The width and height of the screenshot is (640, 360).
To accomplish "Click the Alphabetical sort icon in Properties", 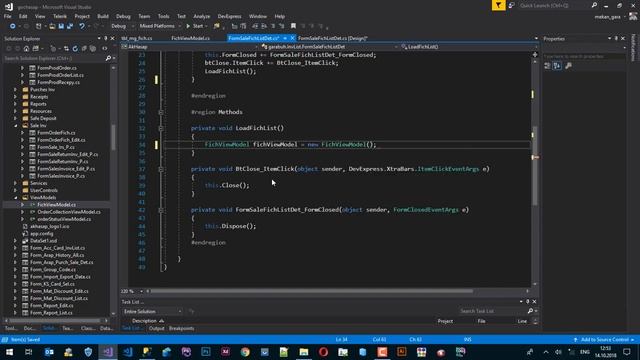I will coord(557,66).
